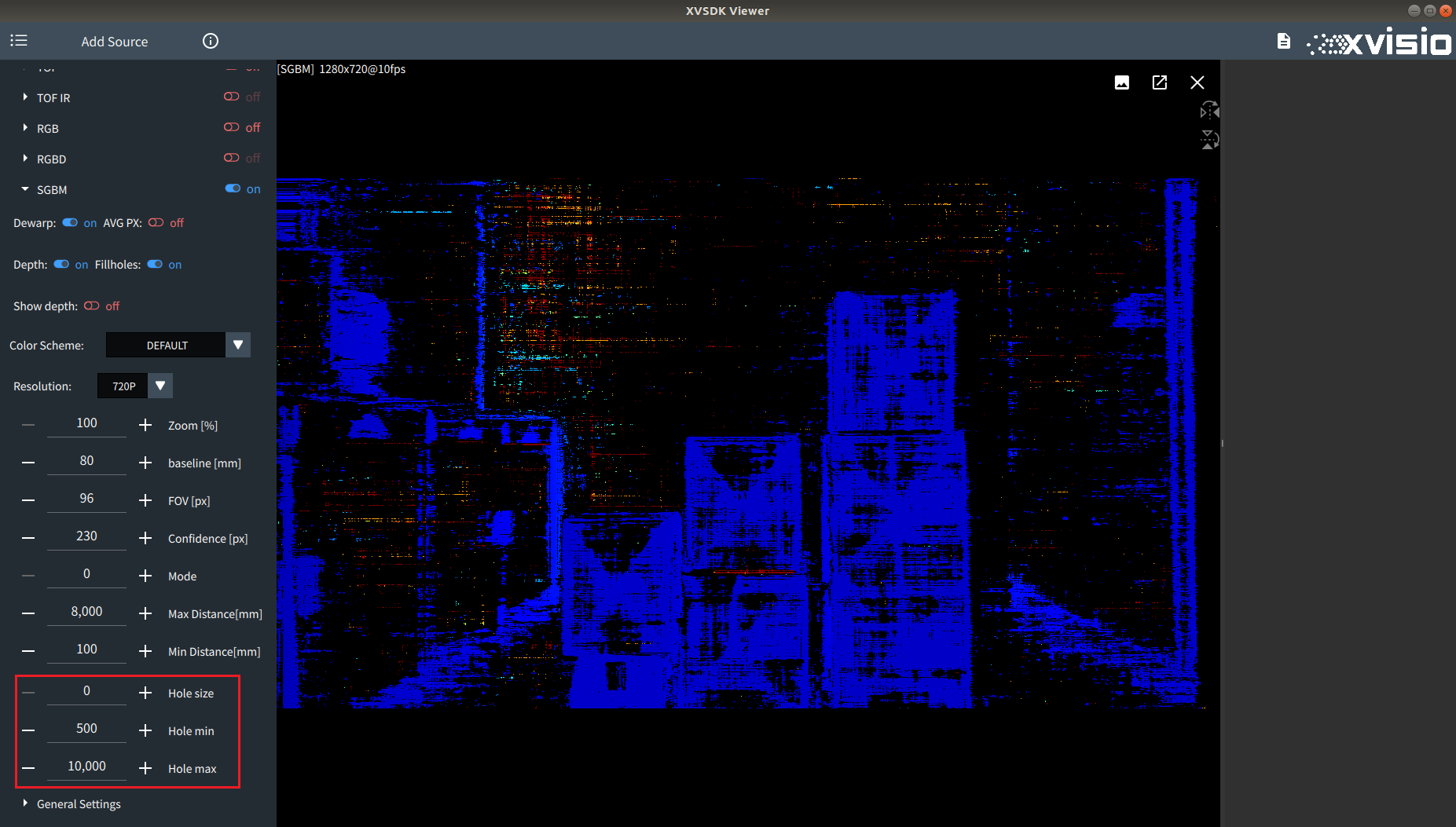Open the hamburger sidebar menu
Screen dimensions: 1456x827
pyautogui.click(x=19, y=40)
